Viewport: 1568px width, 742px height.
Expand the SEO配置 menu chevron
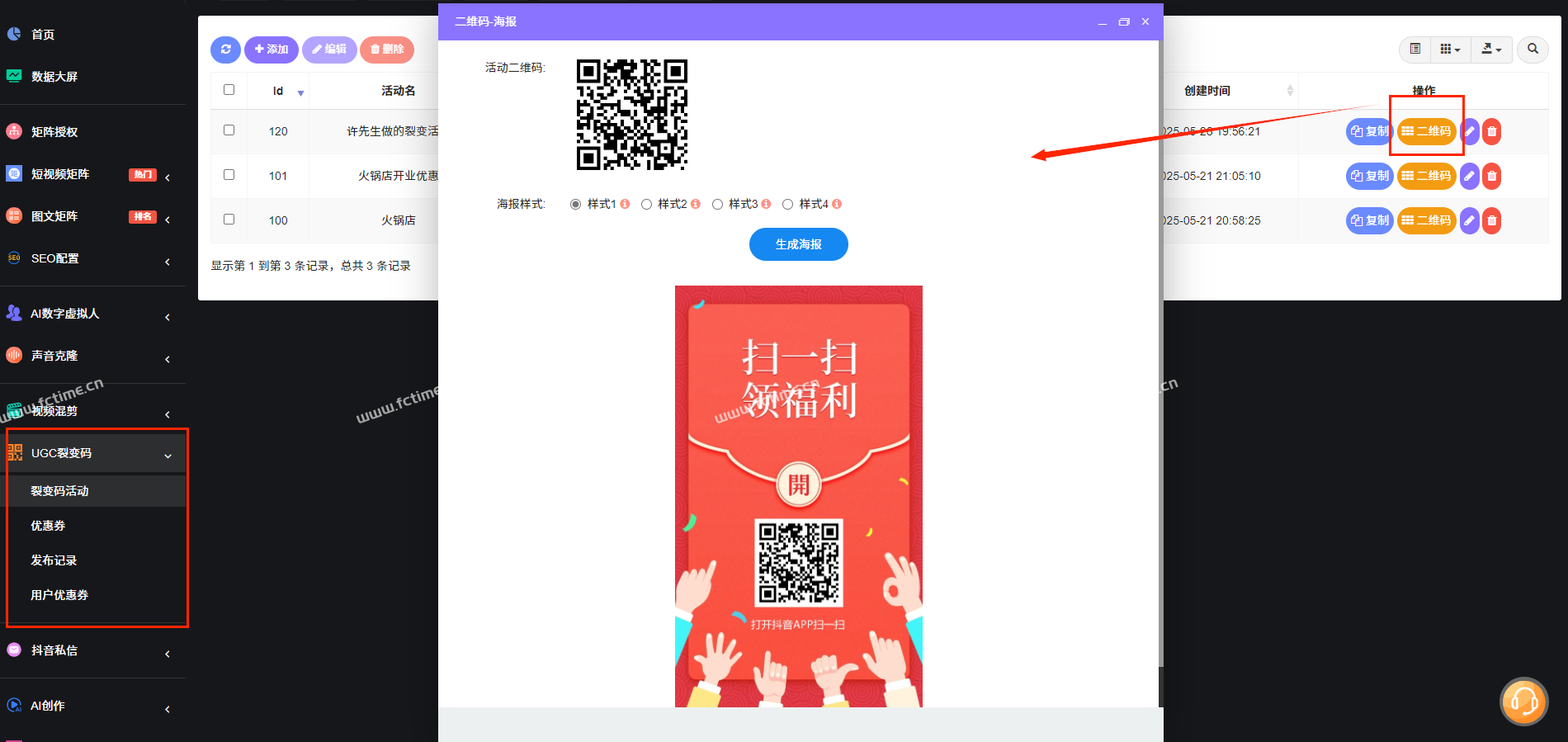(168, 262)
